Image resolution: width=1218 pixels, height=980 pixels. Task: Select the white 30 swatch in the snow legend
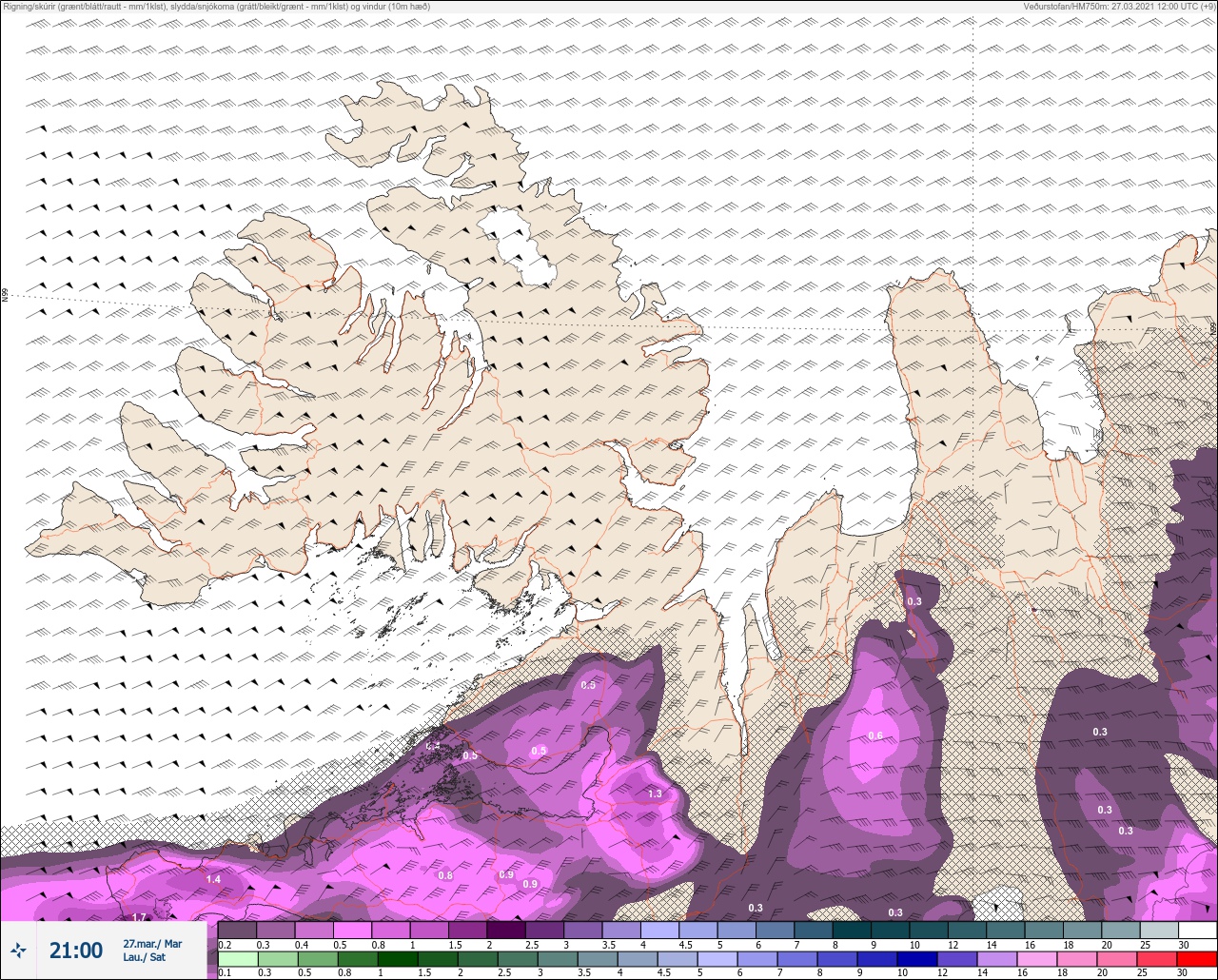click(1196, 930)
